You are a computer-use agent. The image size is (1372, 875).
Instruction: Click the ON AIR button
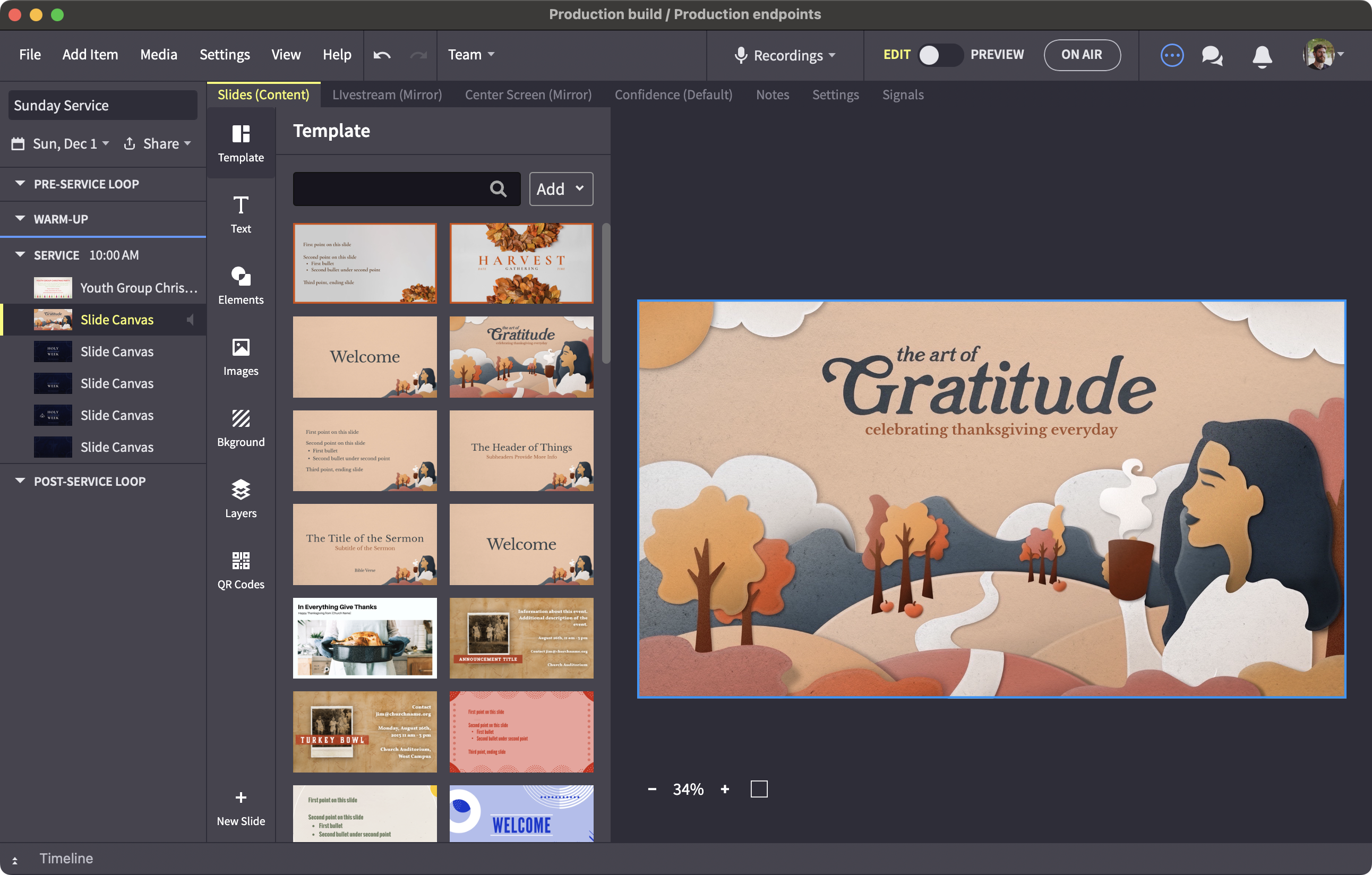click(1082, 55)
